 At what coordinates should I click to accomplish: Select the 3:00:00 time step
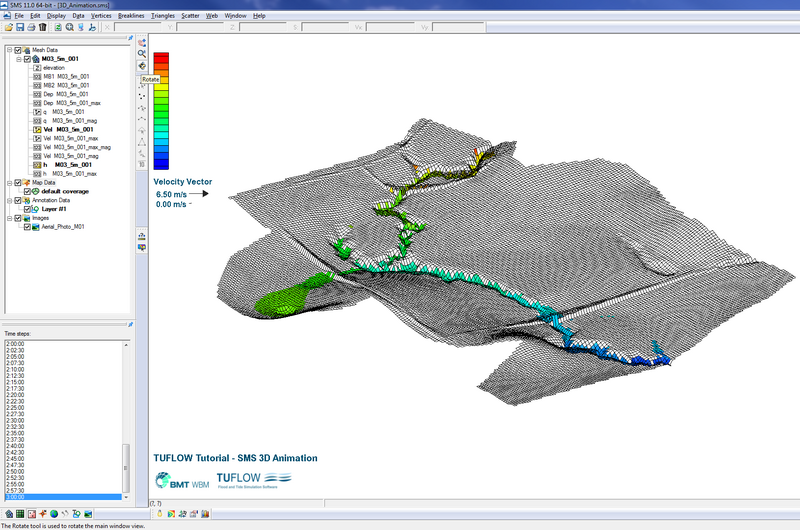(x=63, y=497)
